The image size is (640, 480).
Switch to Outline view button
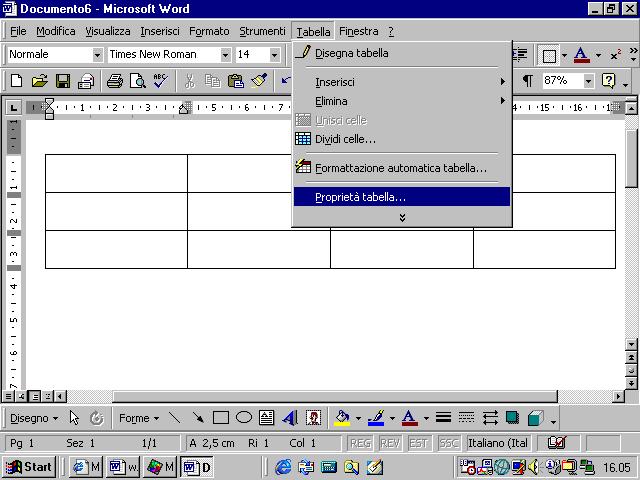coord(48,396)
